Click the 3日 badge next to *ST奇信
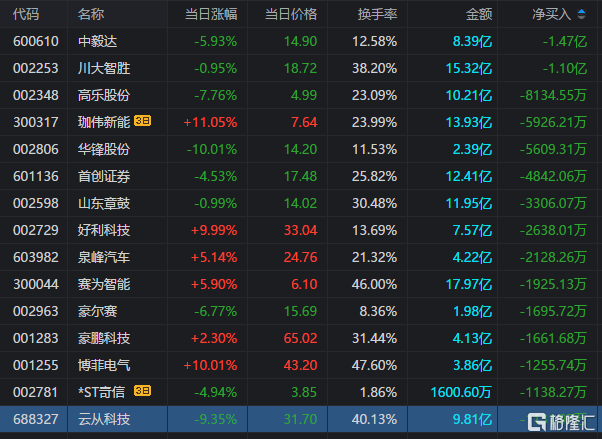The width and height of the screenshot is (602, 439). pyautogui.click(x=142, y=391)
